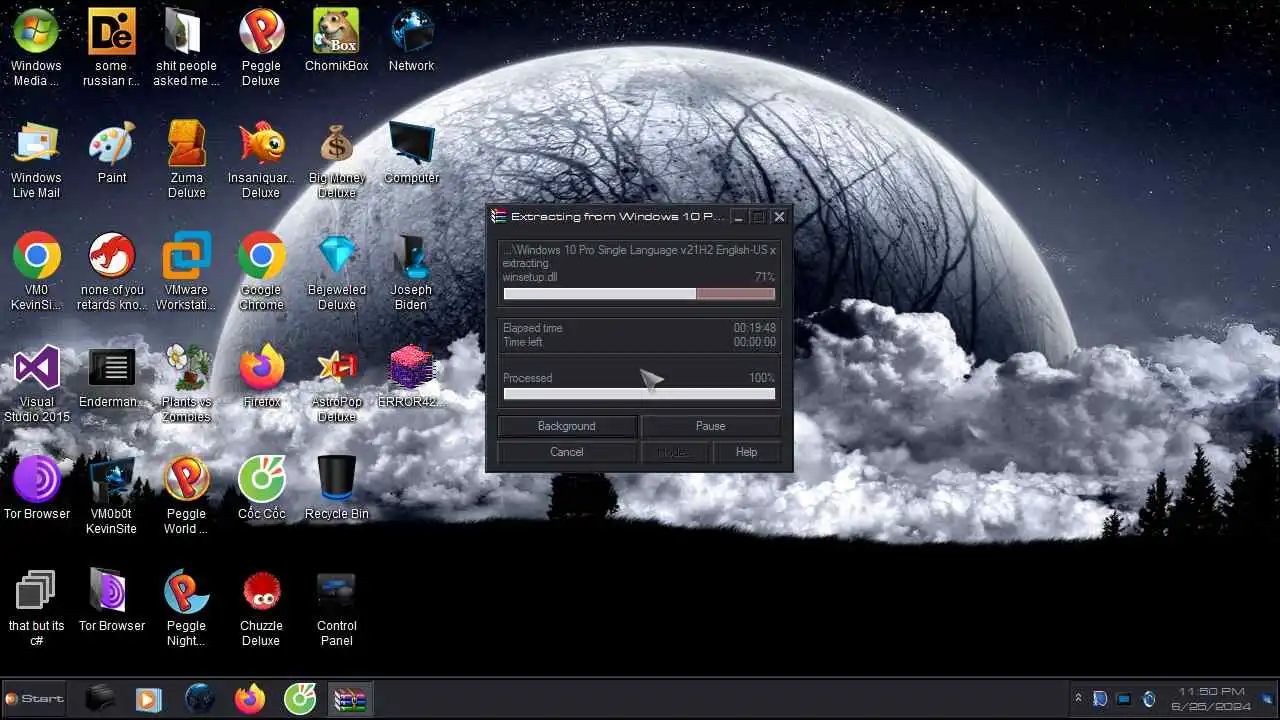This screenshot has width=1280, height=720.
Task: Launch Zuma Deluxe shortcut
Action: 186,160
